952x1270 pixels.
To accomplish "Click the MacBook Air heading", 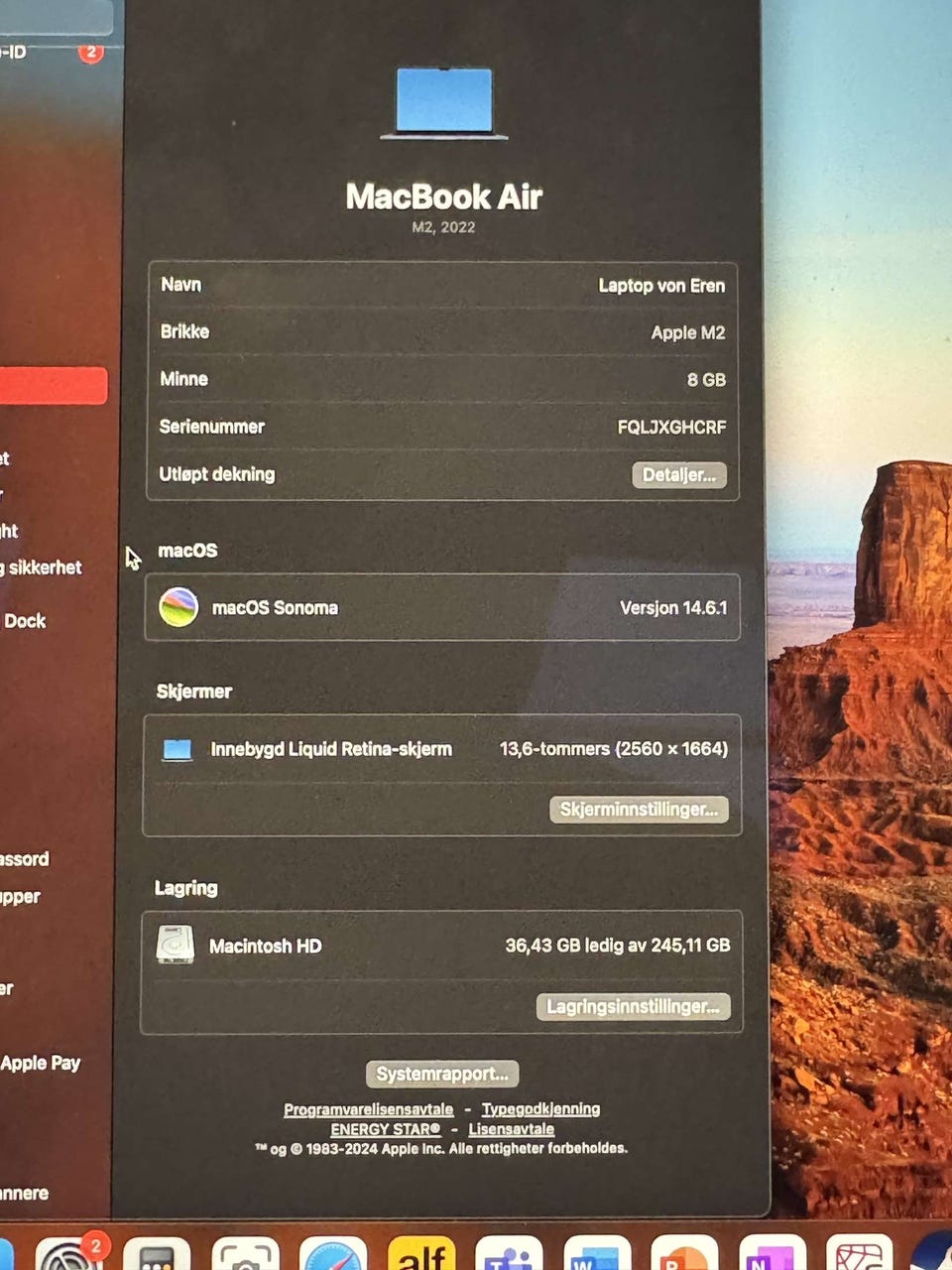I will click(x=444, y=196).
